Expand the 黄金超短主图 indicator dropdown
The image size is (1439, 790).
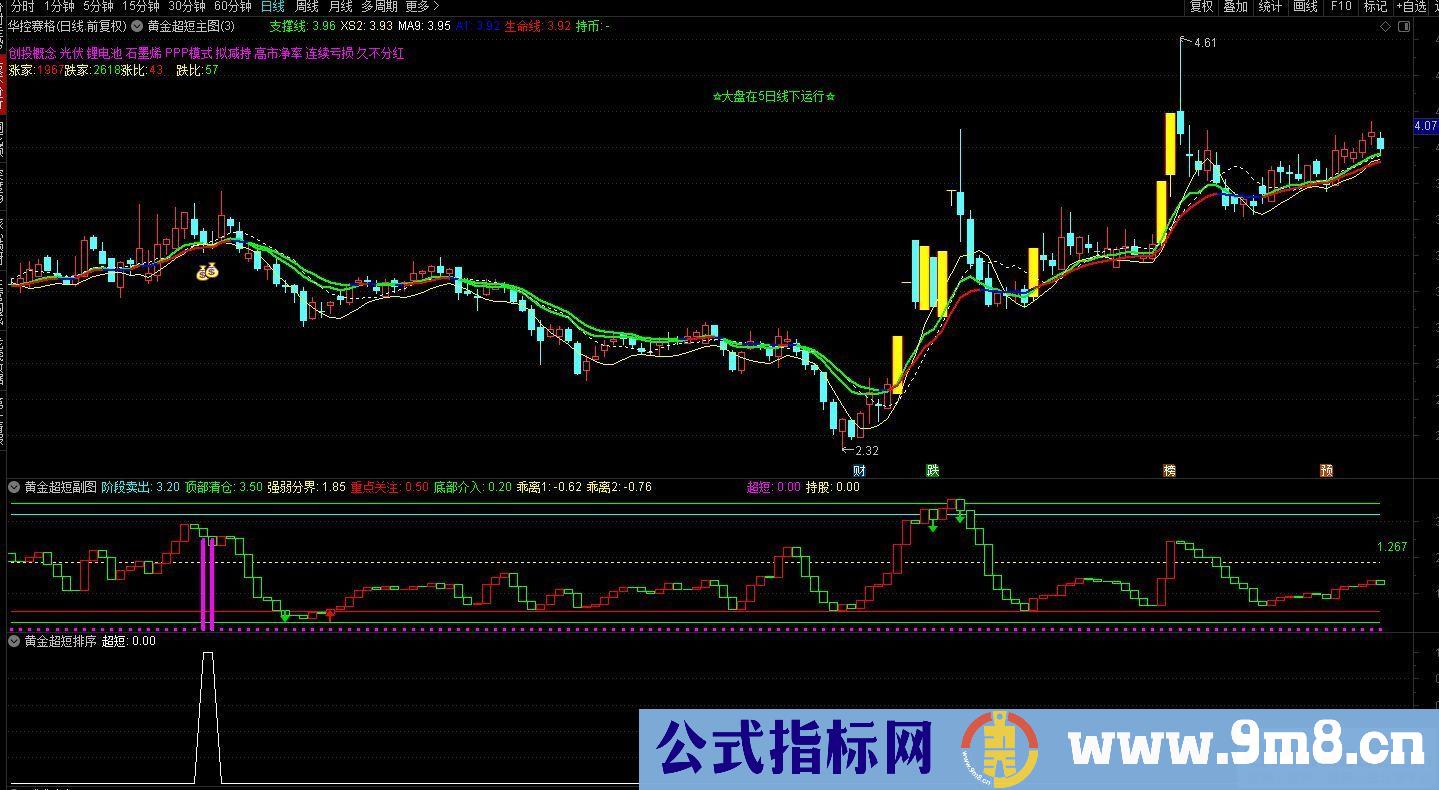tap(137, 26)
